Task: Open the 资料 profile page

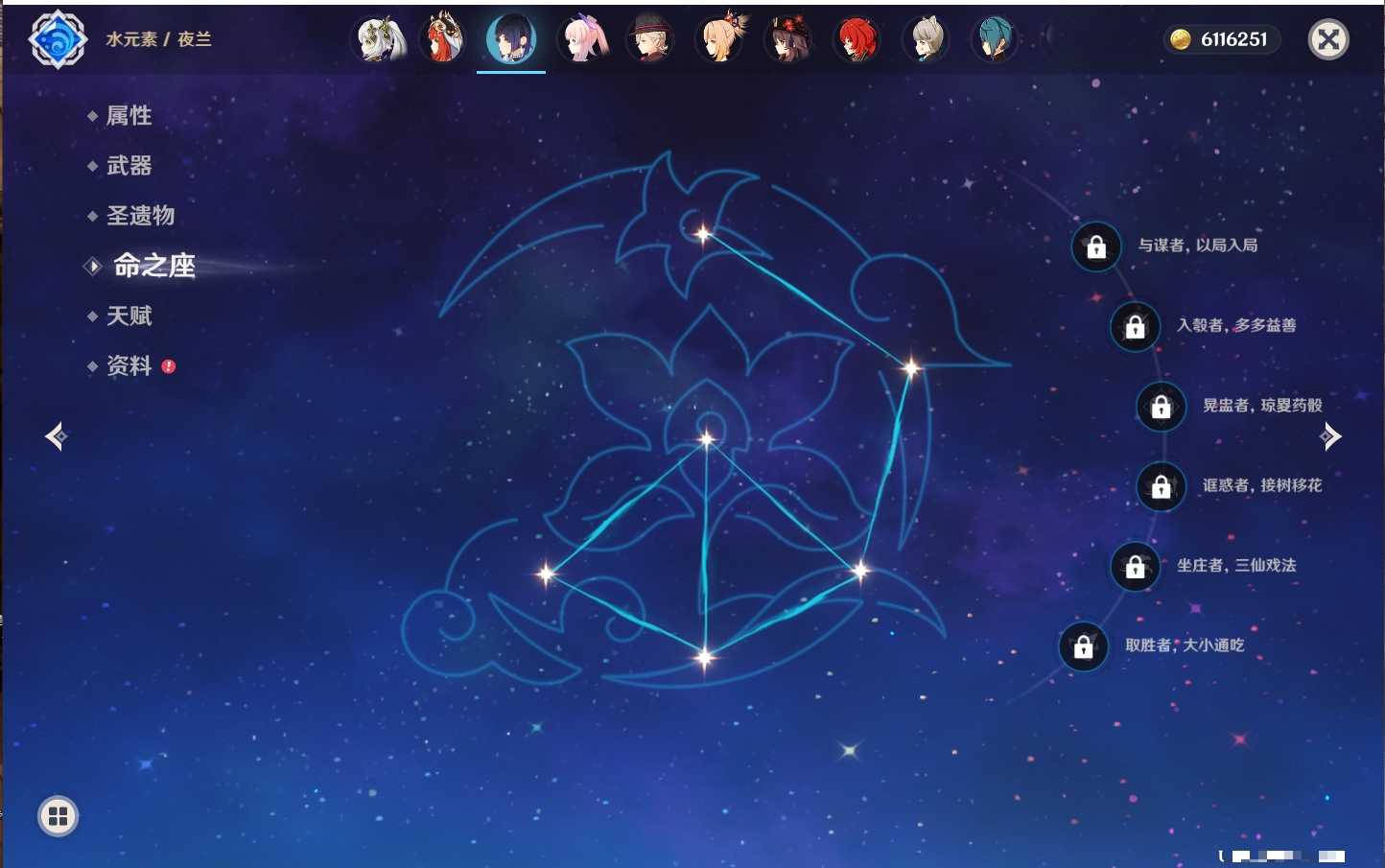Action: point(129,365)
